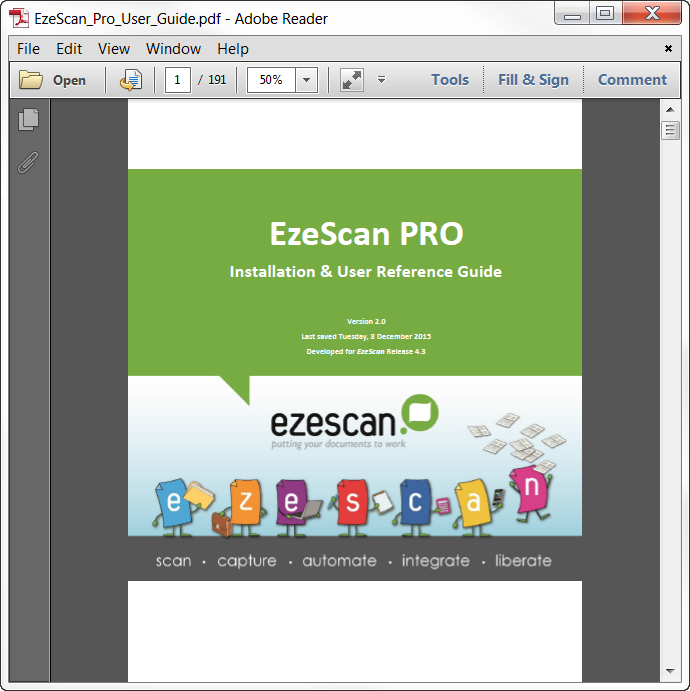The image size is (690, 691).
Task: Open the File menu
Action: coord(28,48)
